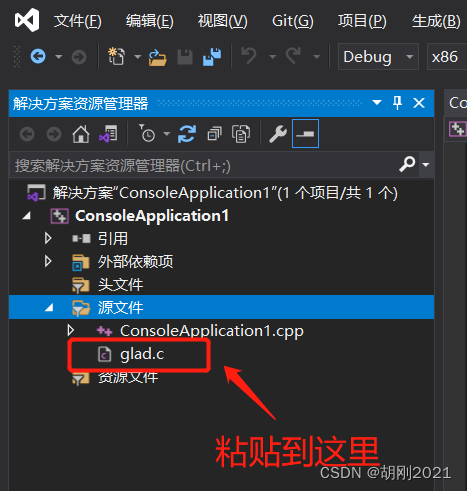The width and height of the screenshot is (467, 491).
Task: Click the undo arrow icon
Action: click(x=249, y=55)
